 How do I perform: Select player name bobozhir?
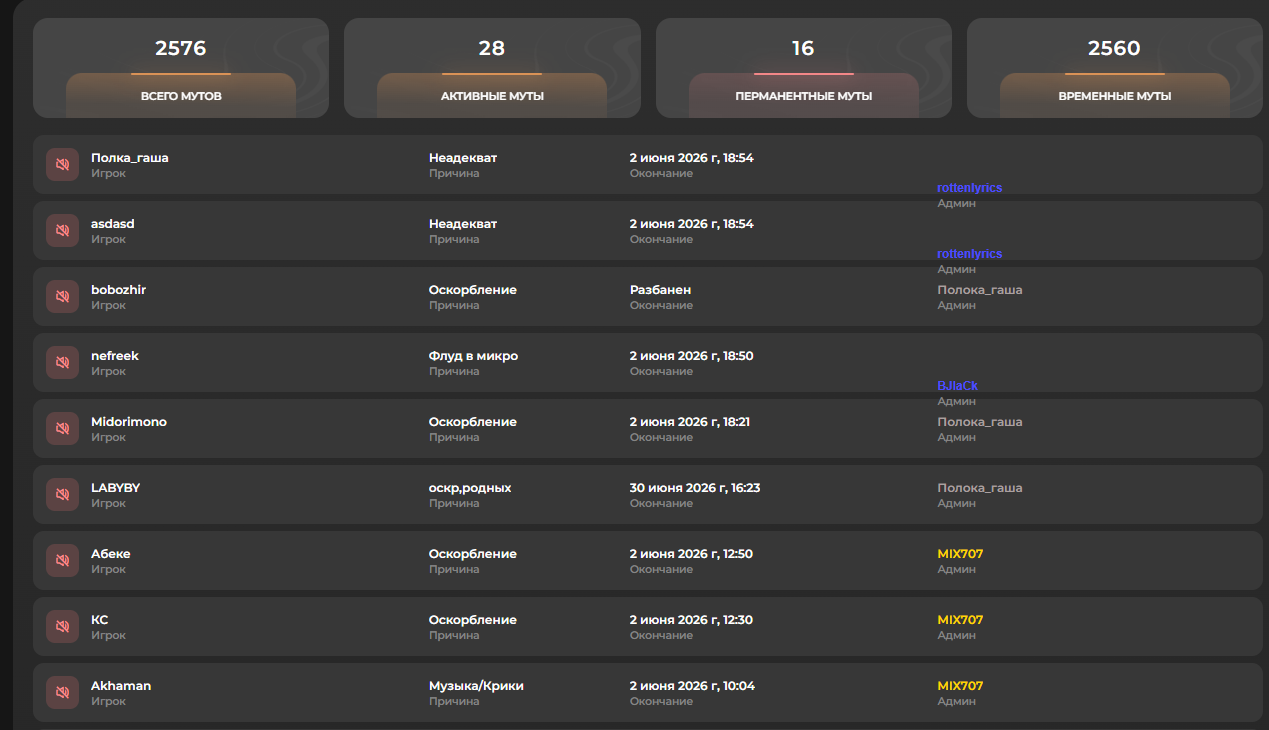119,290
